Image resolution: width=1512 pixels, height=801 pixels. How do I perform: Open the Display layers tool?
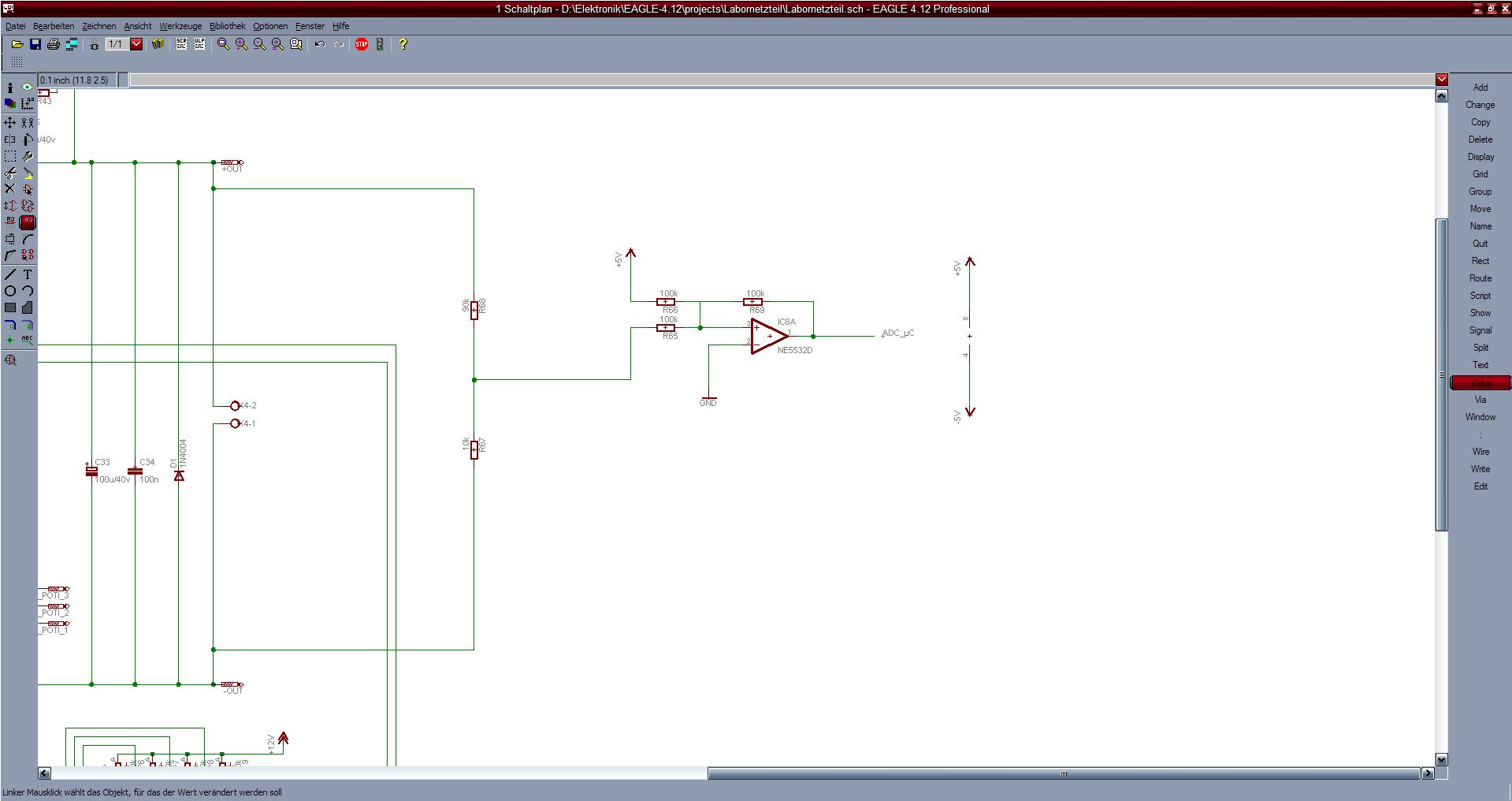pyautogui.click(x=10, y=103)
